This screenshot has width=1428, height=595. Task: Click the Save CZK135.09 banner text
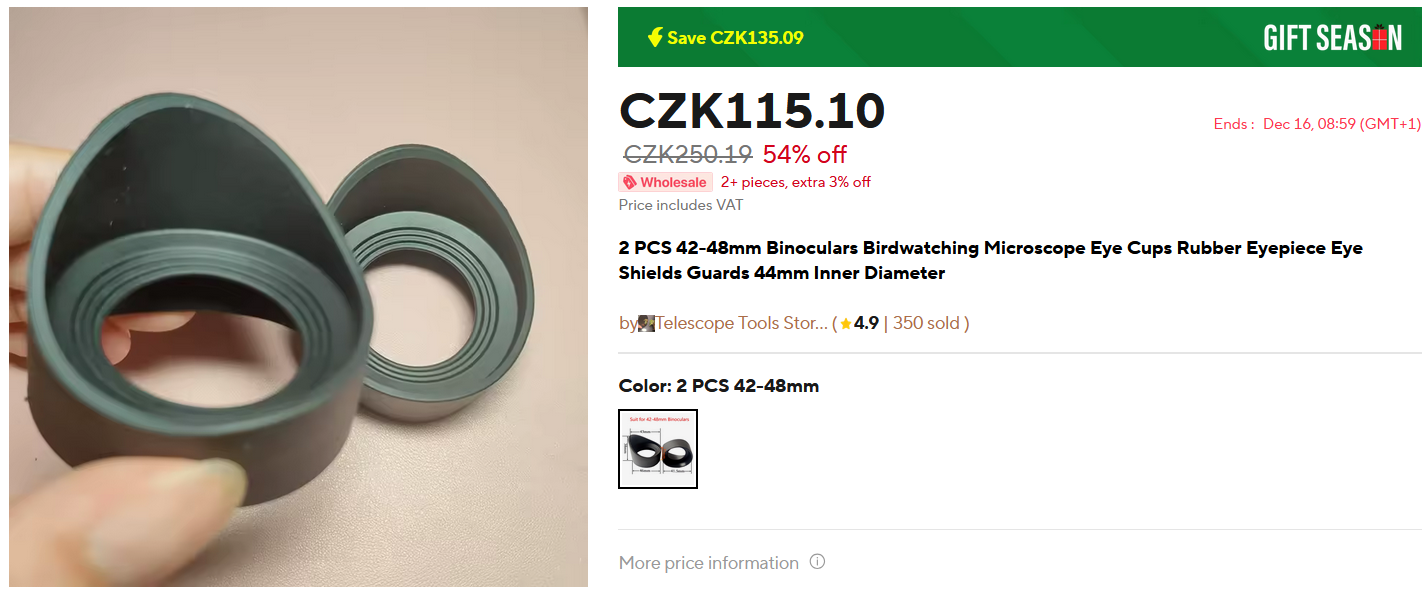click(x=735, y=38)
